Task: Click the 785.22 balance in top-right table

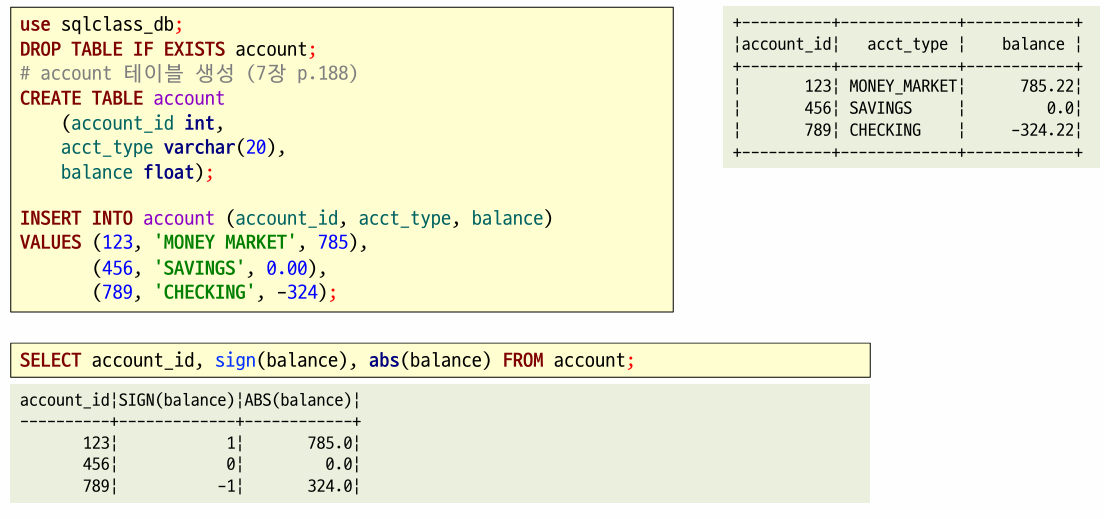Action: (x=1050, y=87)
